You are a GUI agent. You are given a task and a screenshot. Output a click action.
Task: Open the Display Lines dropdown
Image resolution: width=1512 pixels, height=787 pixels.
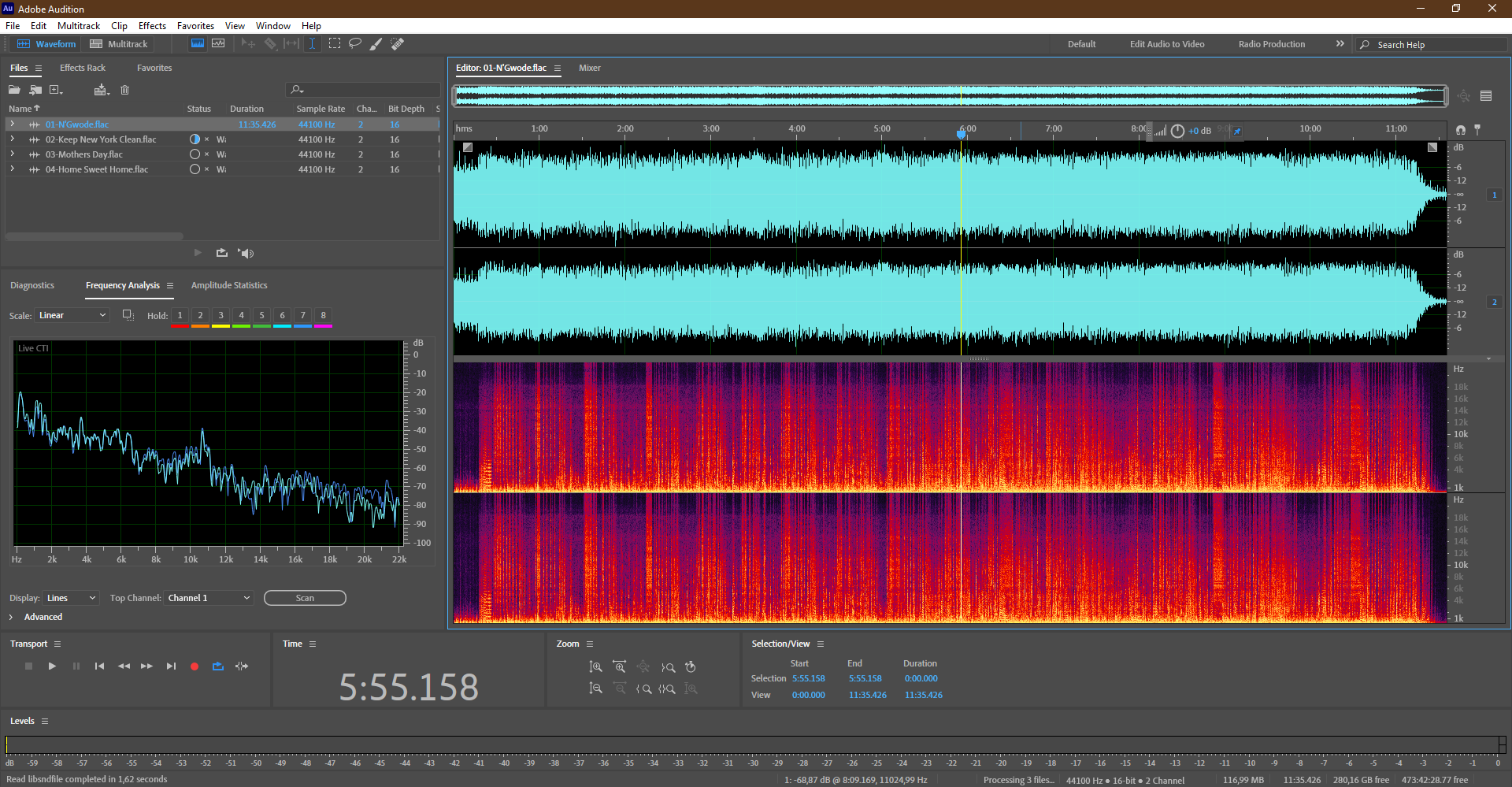pos(71,598)
